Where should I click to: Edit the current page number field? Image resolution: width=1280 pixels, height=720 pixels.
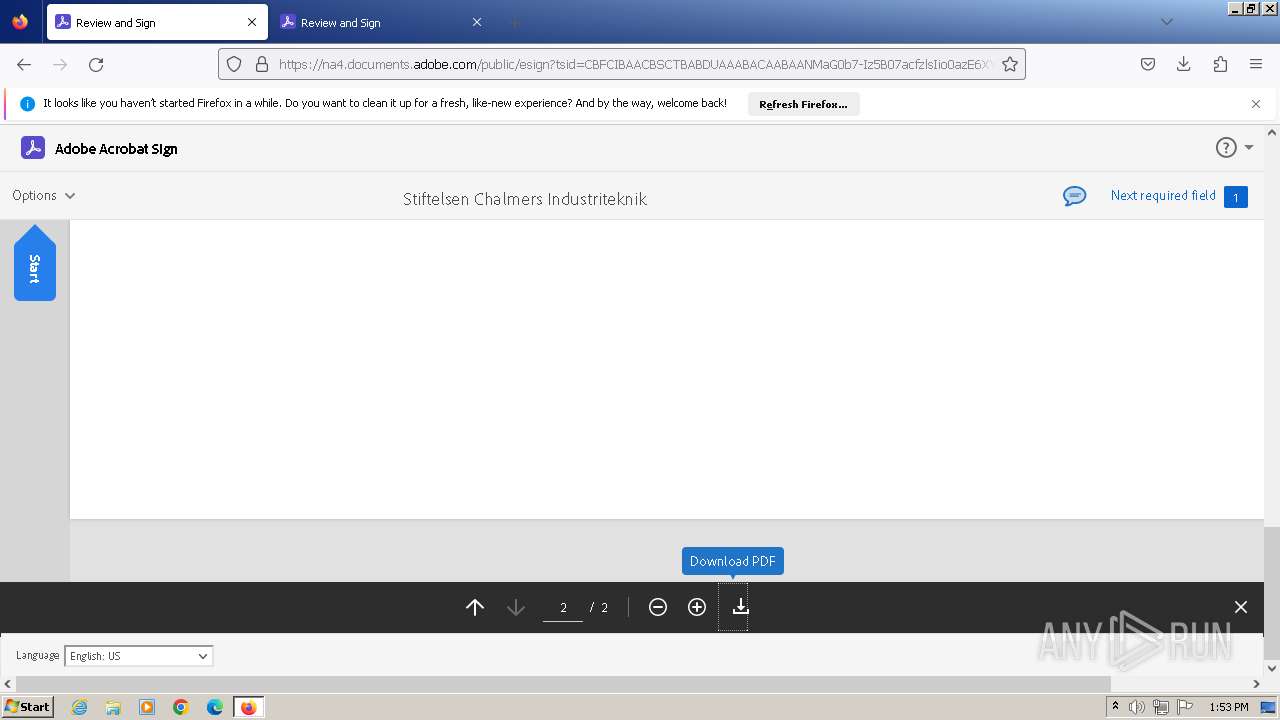click(563, 607)
